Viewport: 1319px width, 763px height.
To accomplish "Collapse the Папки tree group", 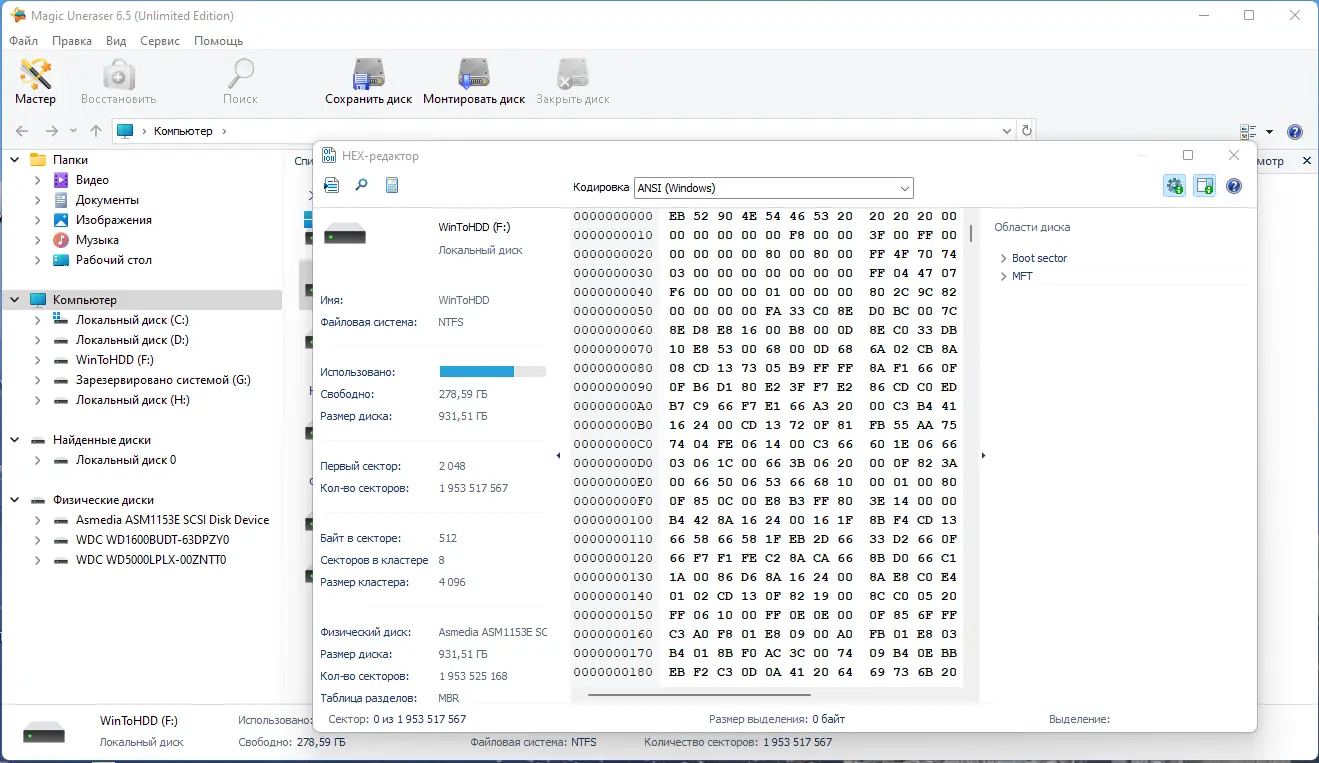I will [x=15, y=160].
